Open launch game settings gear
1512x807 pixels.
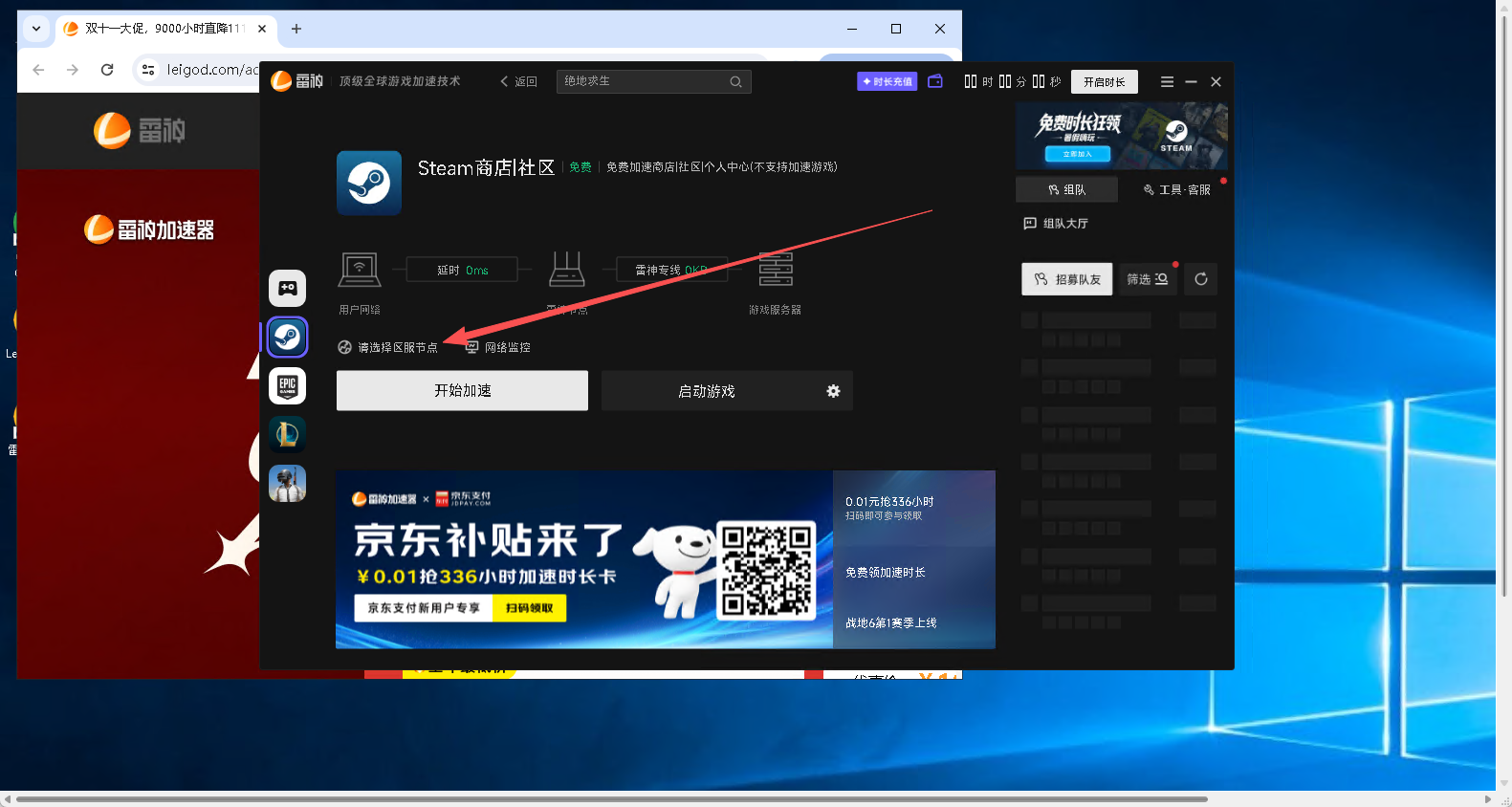tap(833, 391)
